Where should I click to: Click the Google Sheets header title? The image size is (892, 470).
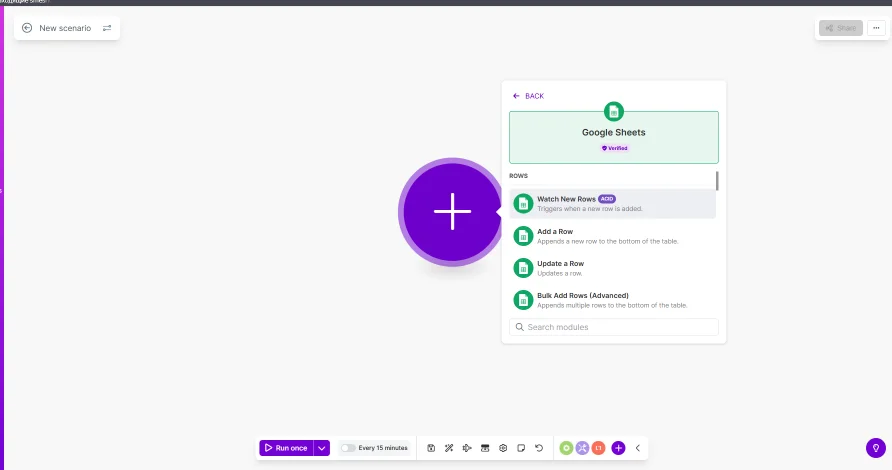click(x=614, y=133)
